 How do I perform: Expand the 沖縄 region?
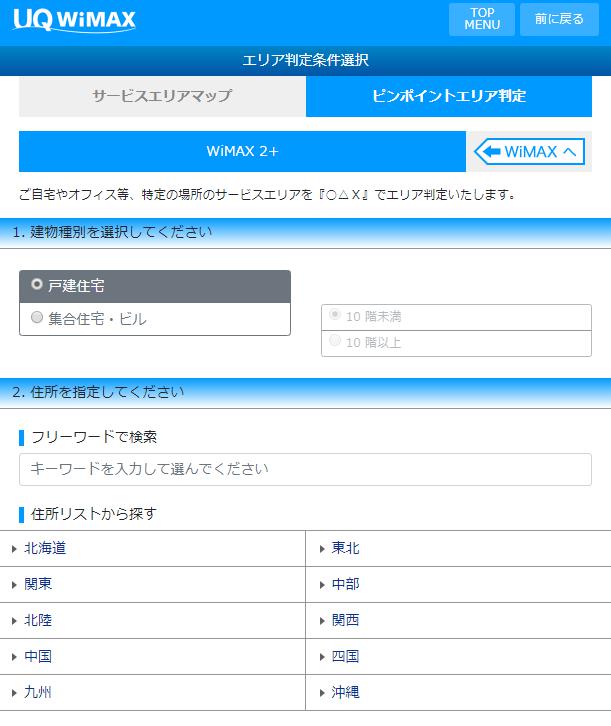pyautogui.click(x=458, y=693)
